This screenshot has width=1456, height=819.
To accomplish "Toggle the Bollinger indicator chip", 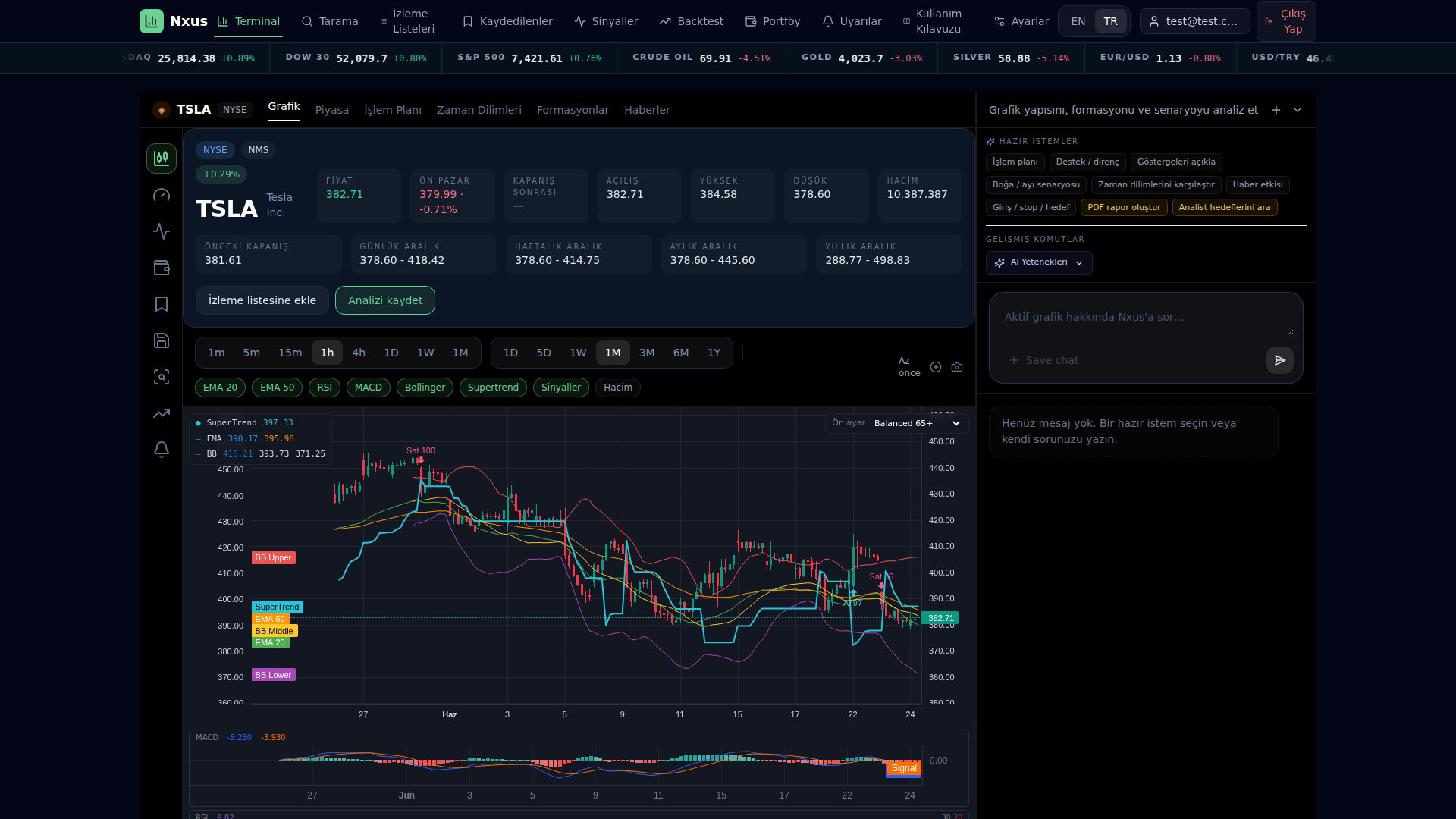I will pos(425,388).
